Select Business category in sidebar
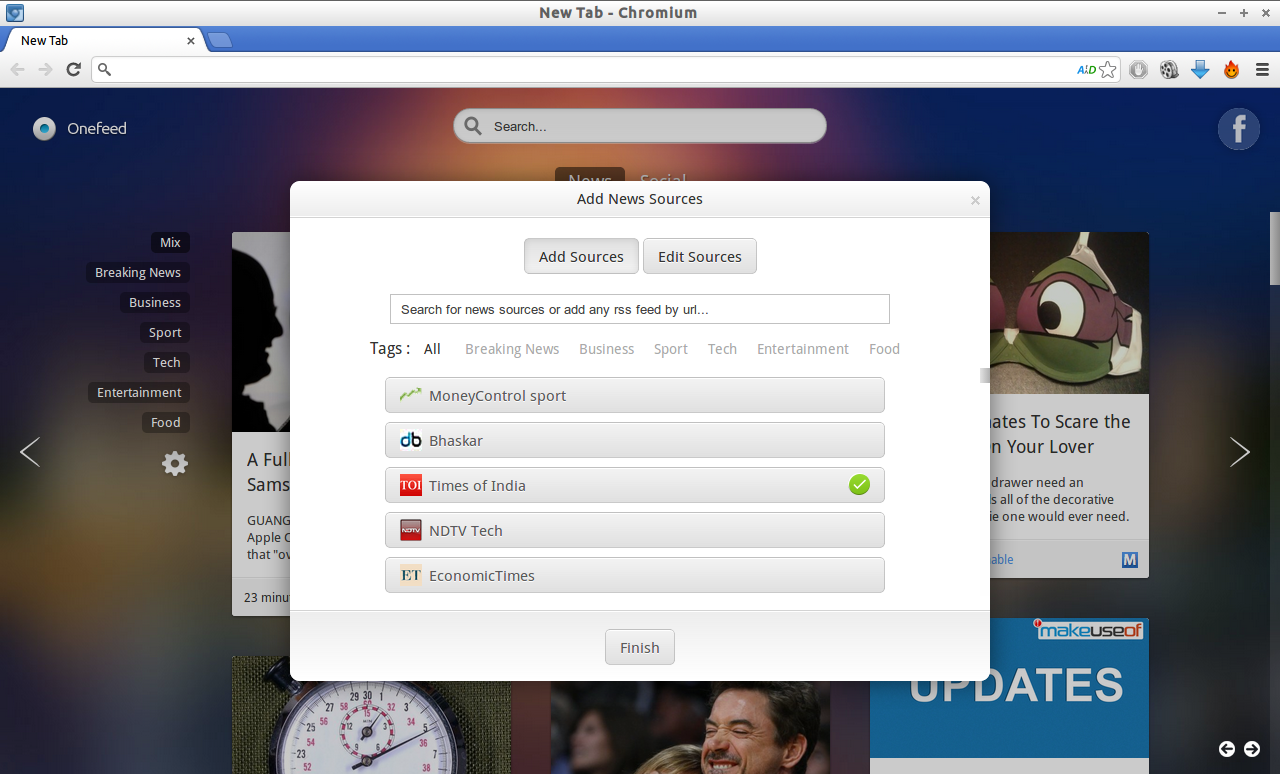1280x774 pixels. [155, 302]
